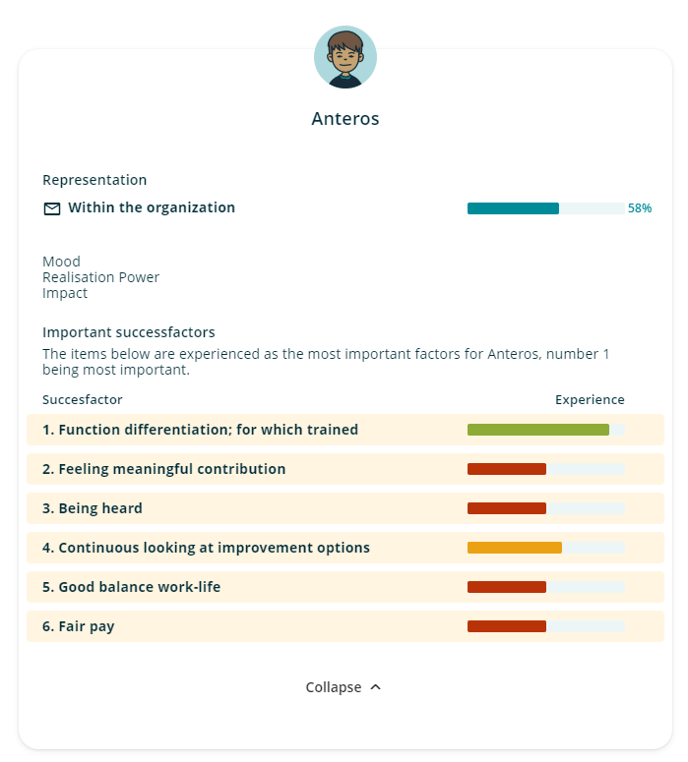The height and width of the screenshot is (762, 688).
Task: Click the Good balance work-life row
Action: click(x=345, y=587)
